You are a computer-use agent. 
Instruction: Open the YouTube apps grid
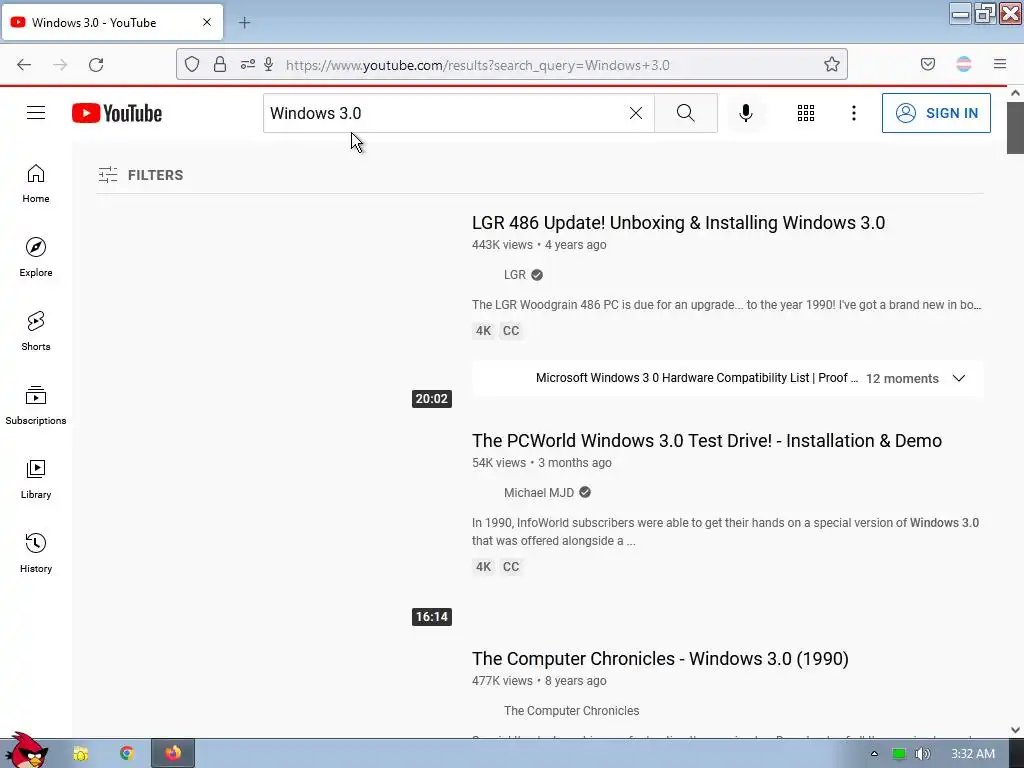806,113
